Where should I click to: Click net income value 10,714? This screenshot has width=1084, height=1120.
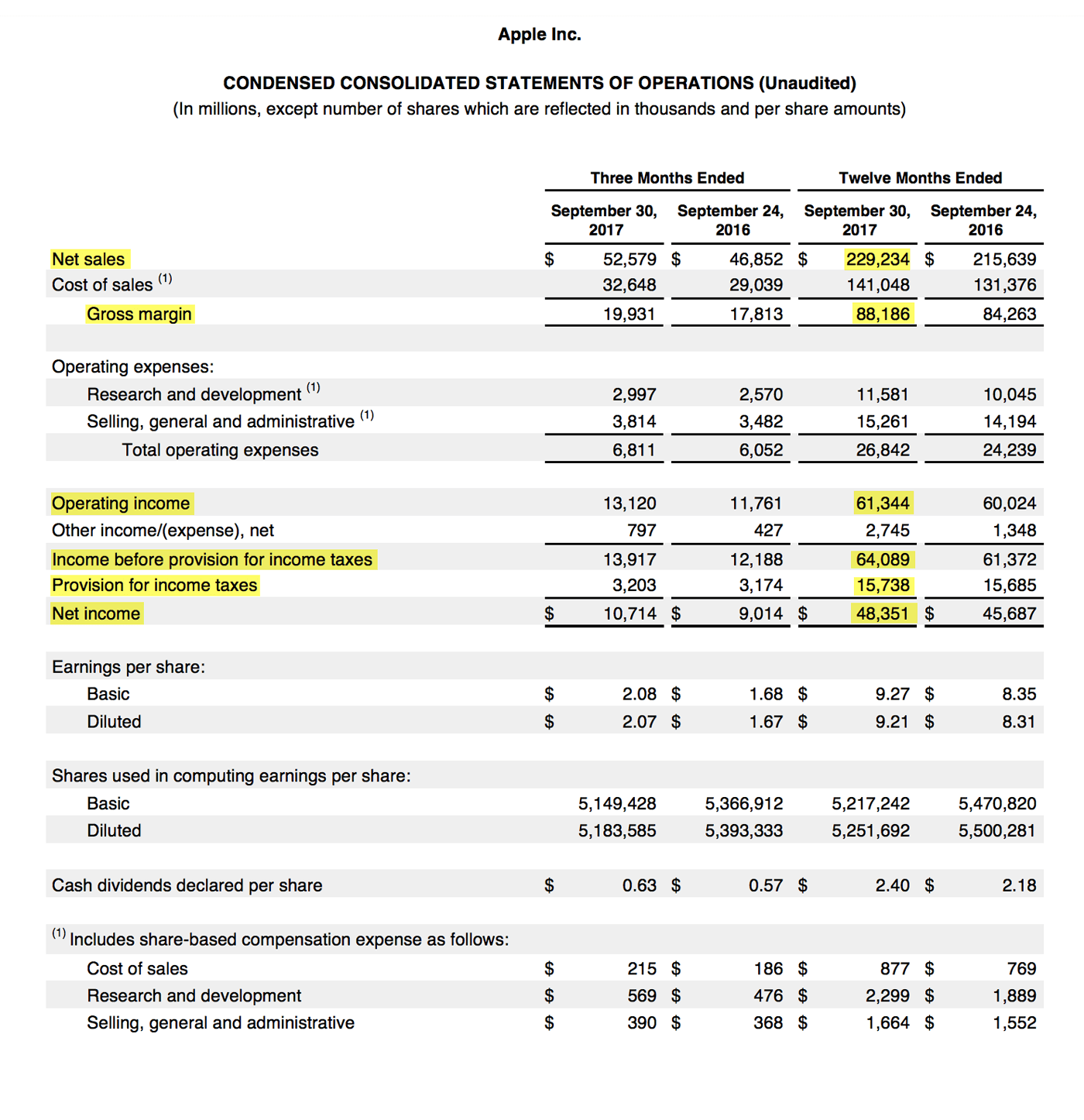pyautogui.click(x=629, y=613)
